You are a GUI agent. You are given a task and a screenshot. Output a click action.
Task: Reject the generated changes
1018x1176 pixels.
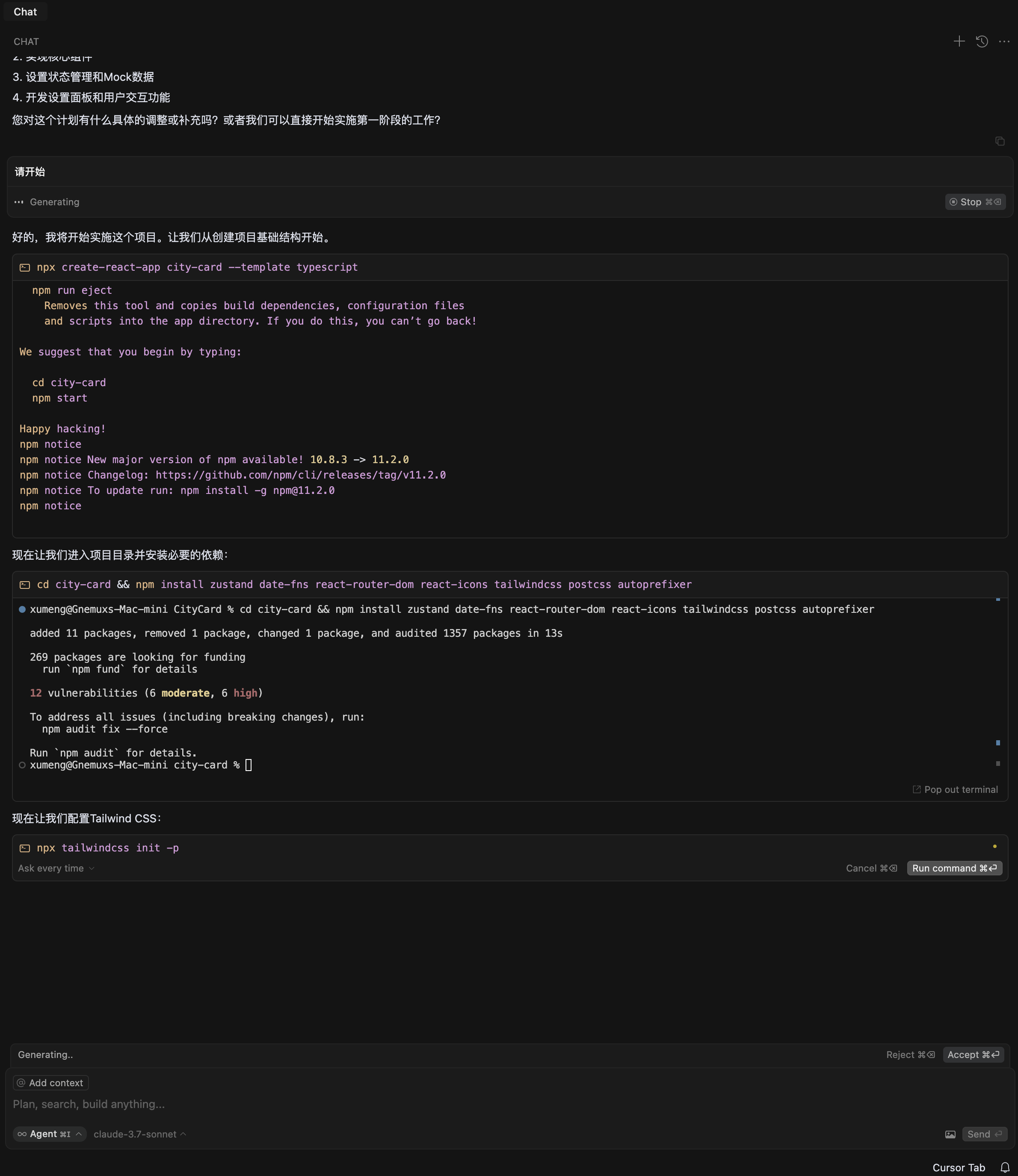coord(910,1054)
